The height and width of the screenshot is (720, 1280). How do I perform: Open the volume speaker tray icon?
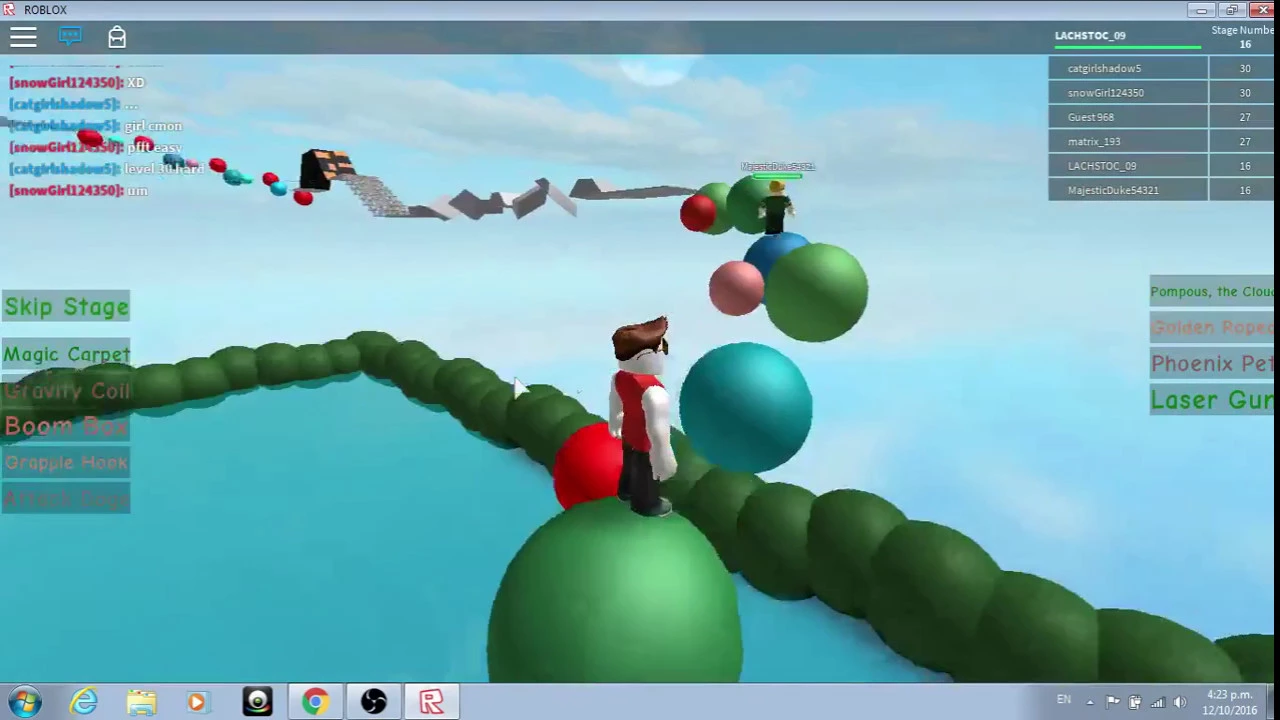pos(1180,702)
